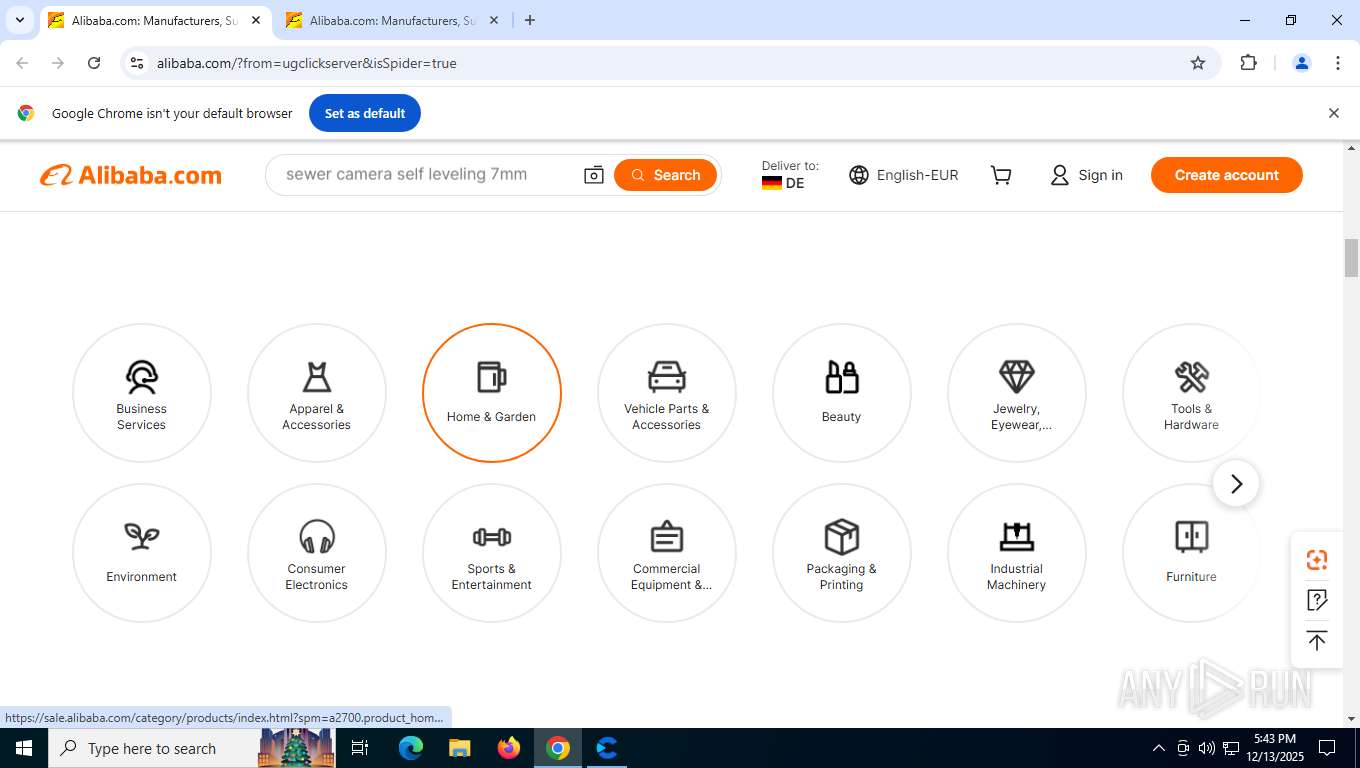Open the Extensions menu
This screenshot has height=768, width=1360.
click(1248, 63)
